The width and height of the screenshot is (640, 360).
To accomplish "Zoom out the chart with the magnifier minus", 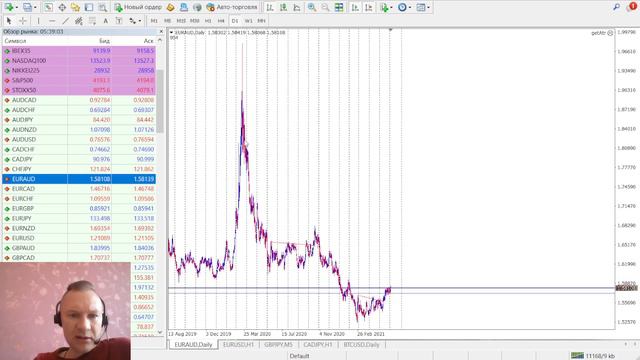I will click(325, 7).
